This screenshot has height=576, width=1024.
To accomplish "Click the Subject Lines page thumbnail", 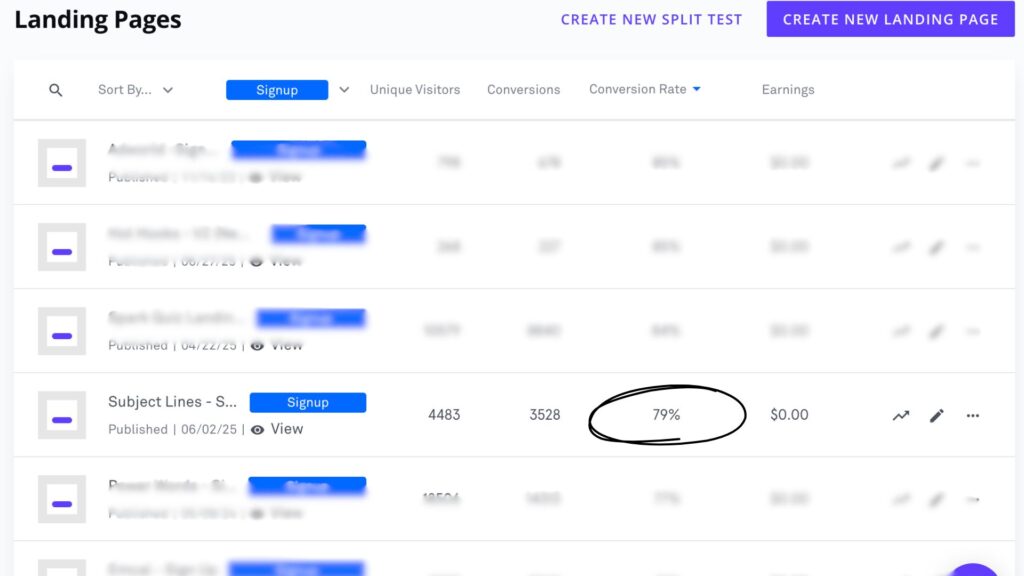I will pos(62,415).
